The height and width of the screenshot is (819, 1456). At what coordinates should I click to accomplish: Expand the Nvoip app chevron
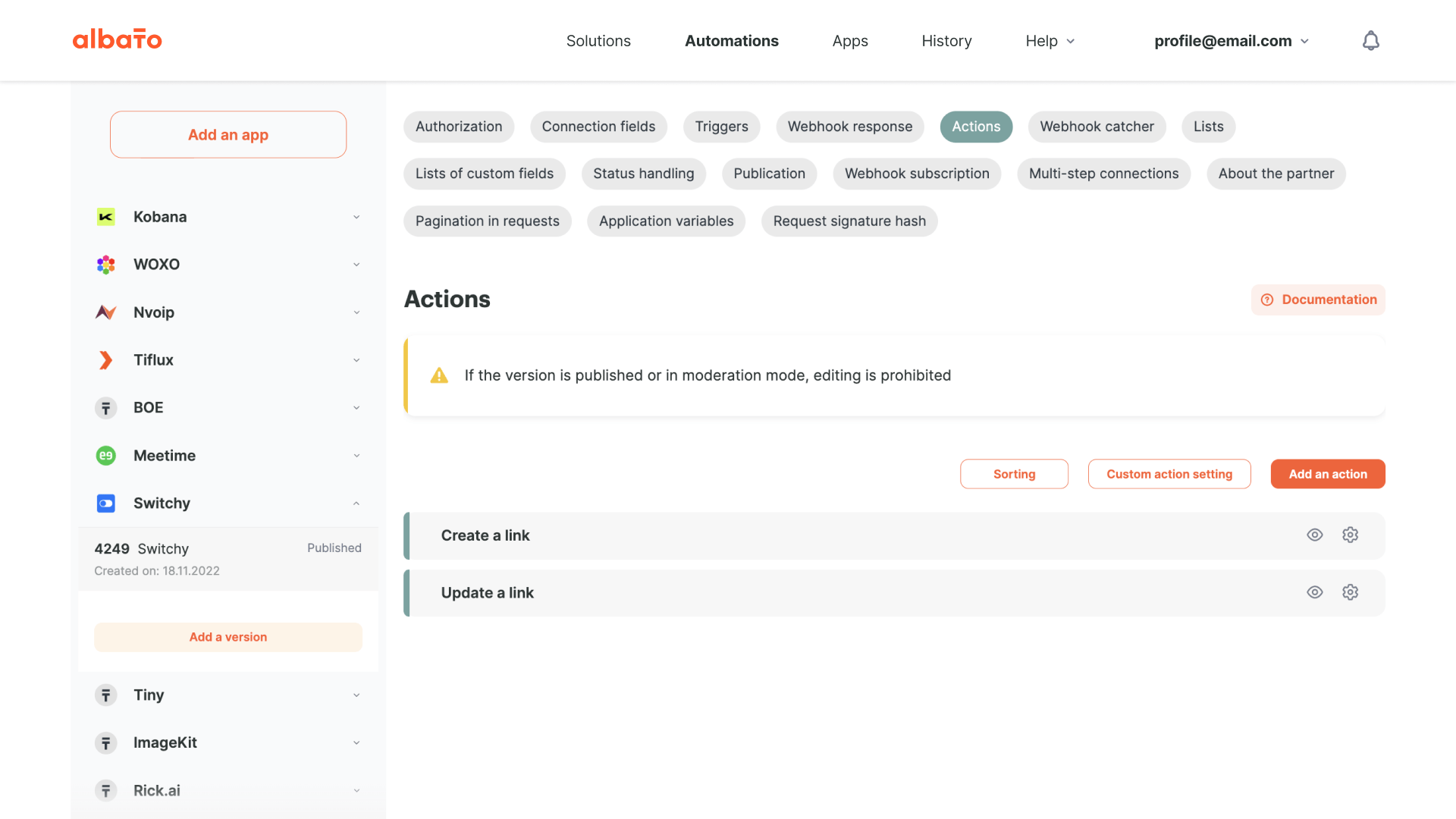coord(356,312)
